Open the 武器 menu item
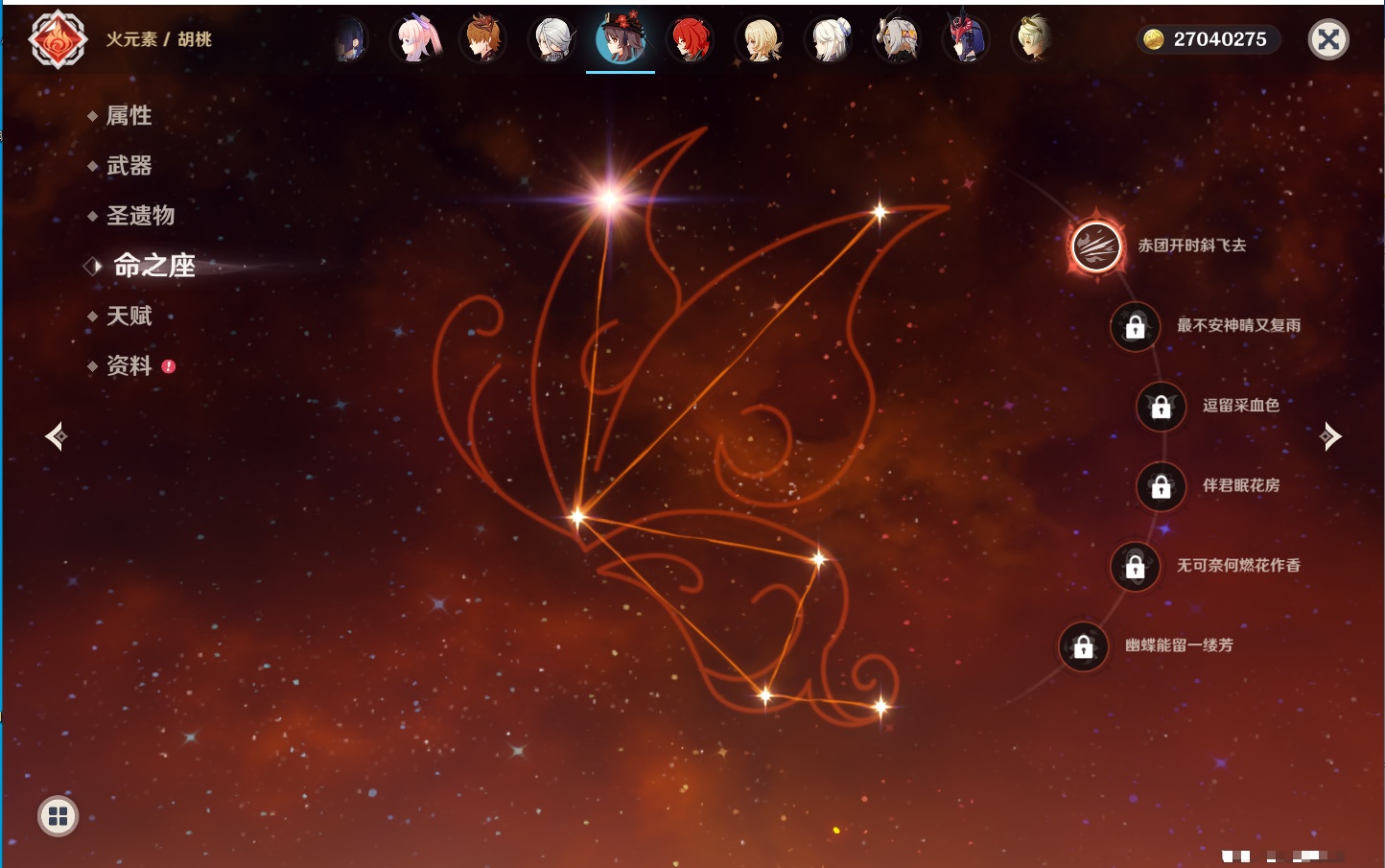Screen dimensions: 1385x868 tap(129, 166)
